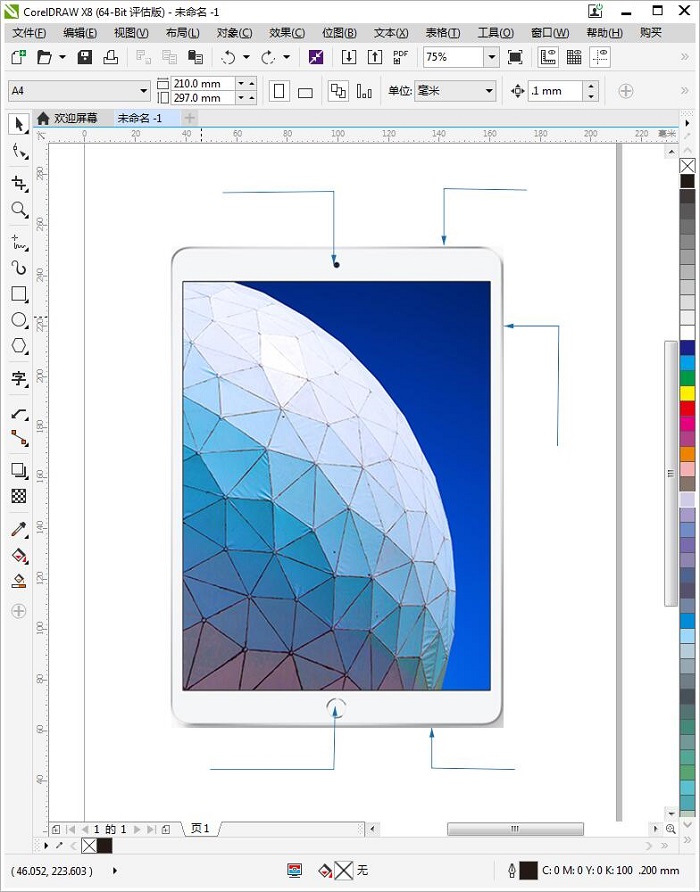Expand the cursor coordinates status arrow
Image resolution: width=700 pixels, height=892 pixels.
(116, 870)
